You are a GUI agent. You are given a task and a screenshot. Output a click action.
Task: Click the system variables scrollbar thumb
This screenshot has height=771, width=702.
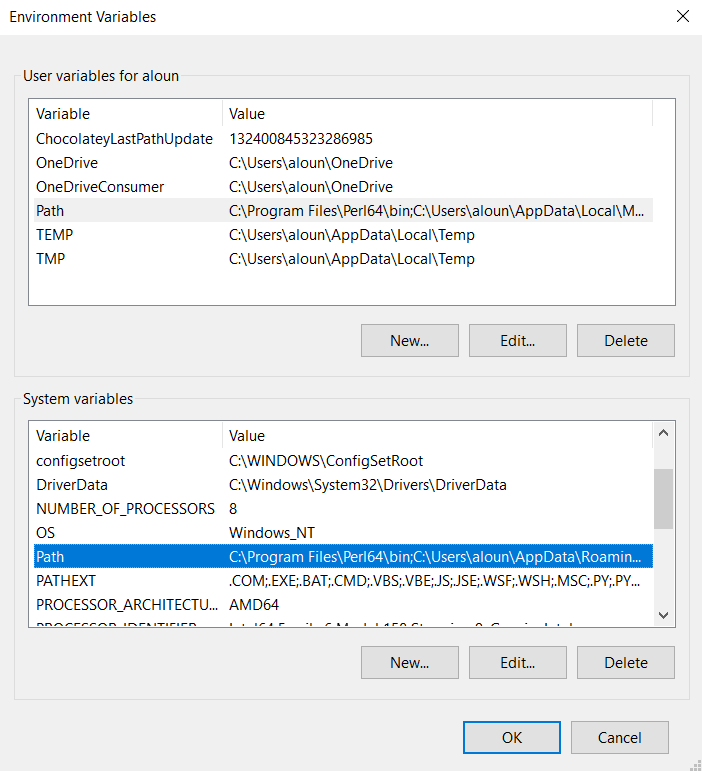(x=663, y=498)
